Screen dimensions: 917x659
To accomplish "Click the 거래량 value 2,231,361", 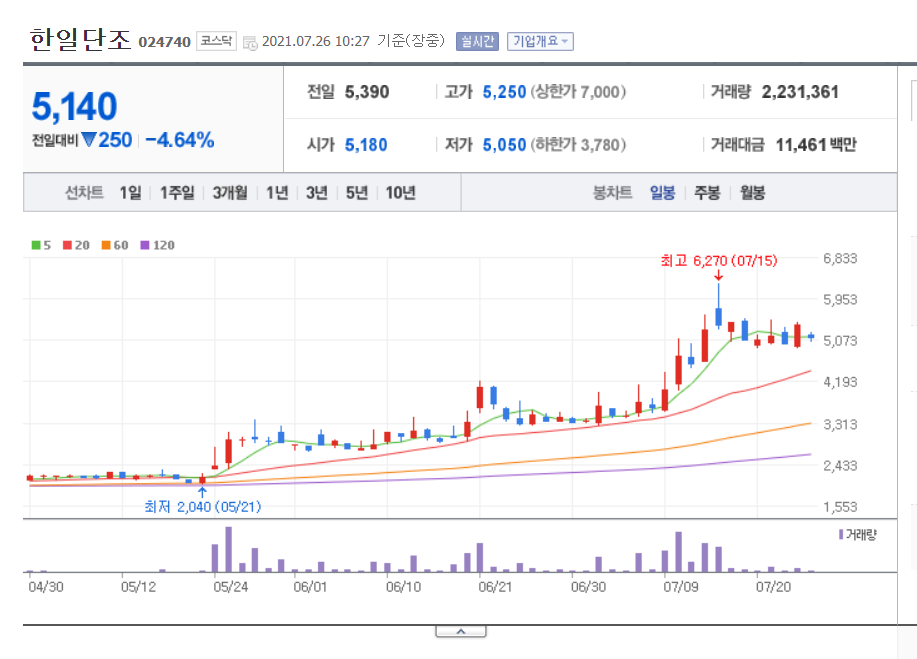I will pyautogui.click(x=800, y=92).
